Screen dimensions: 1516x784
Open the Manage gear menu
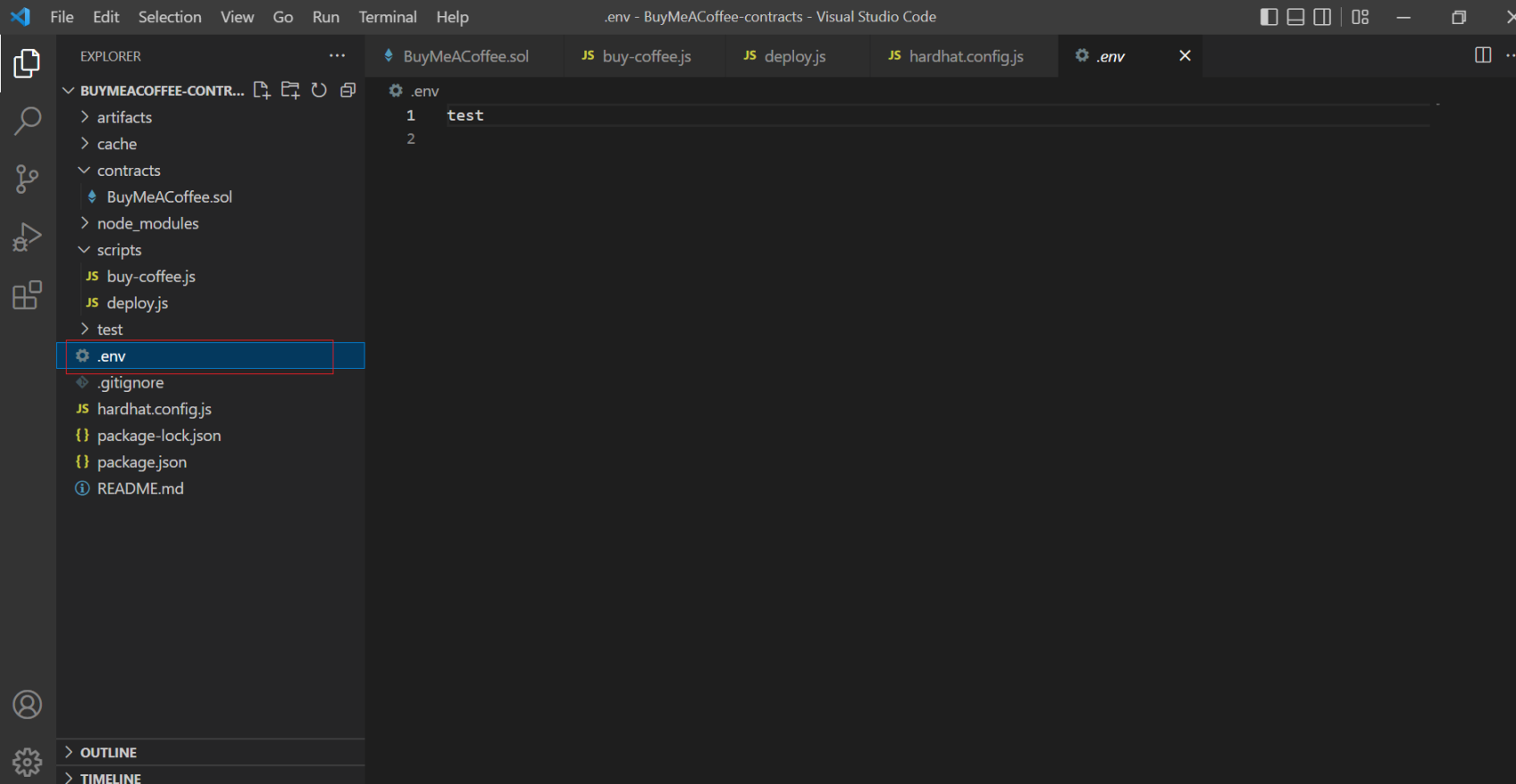tap(27, 762)
